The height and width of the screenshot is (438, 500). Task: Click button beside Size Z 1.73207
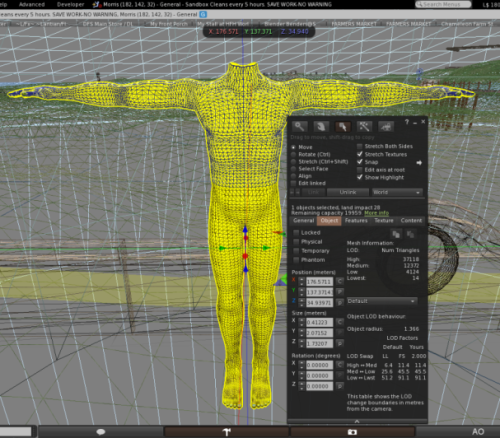coord(339,343)
